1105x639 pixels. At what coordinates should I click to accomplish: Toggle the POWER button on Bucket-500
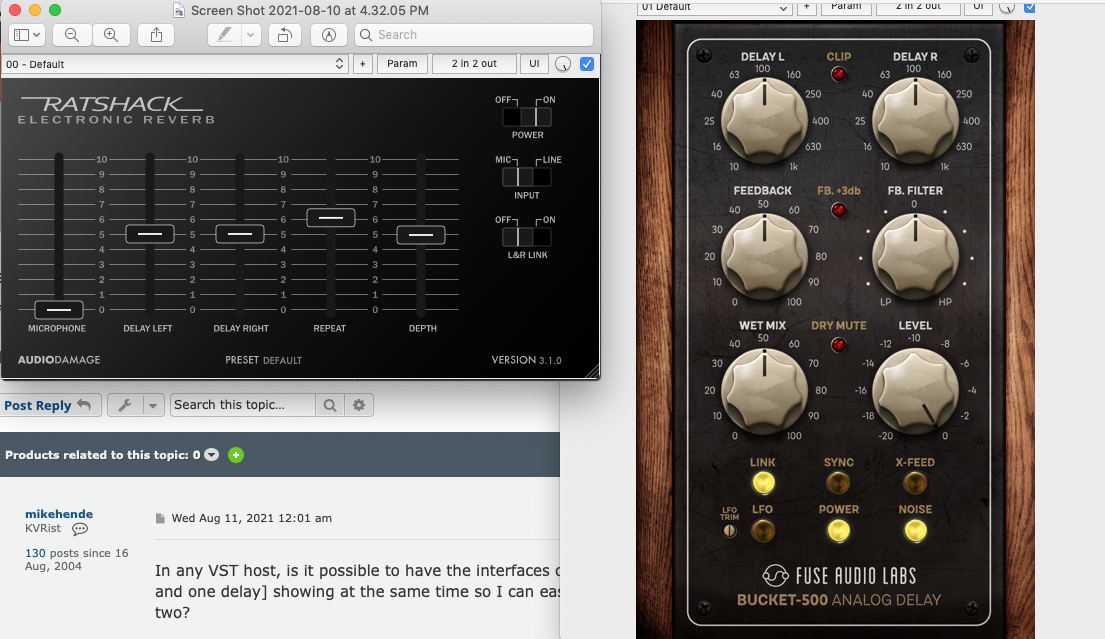(x=838, y=531)
